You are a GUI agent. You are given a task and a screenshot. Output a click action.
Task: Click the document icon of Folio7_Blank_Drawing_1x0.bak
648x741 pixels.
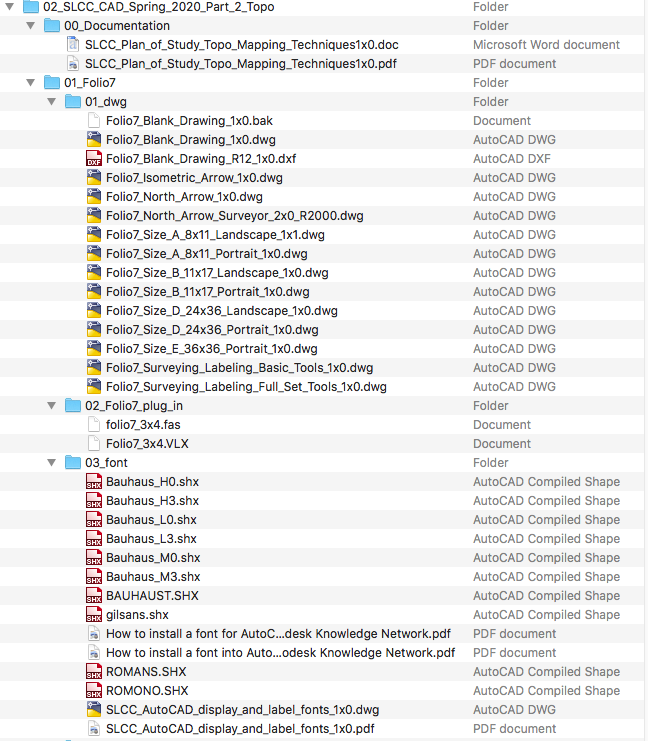point(94,121)
